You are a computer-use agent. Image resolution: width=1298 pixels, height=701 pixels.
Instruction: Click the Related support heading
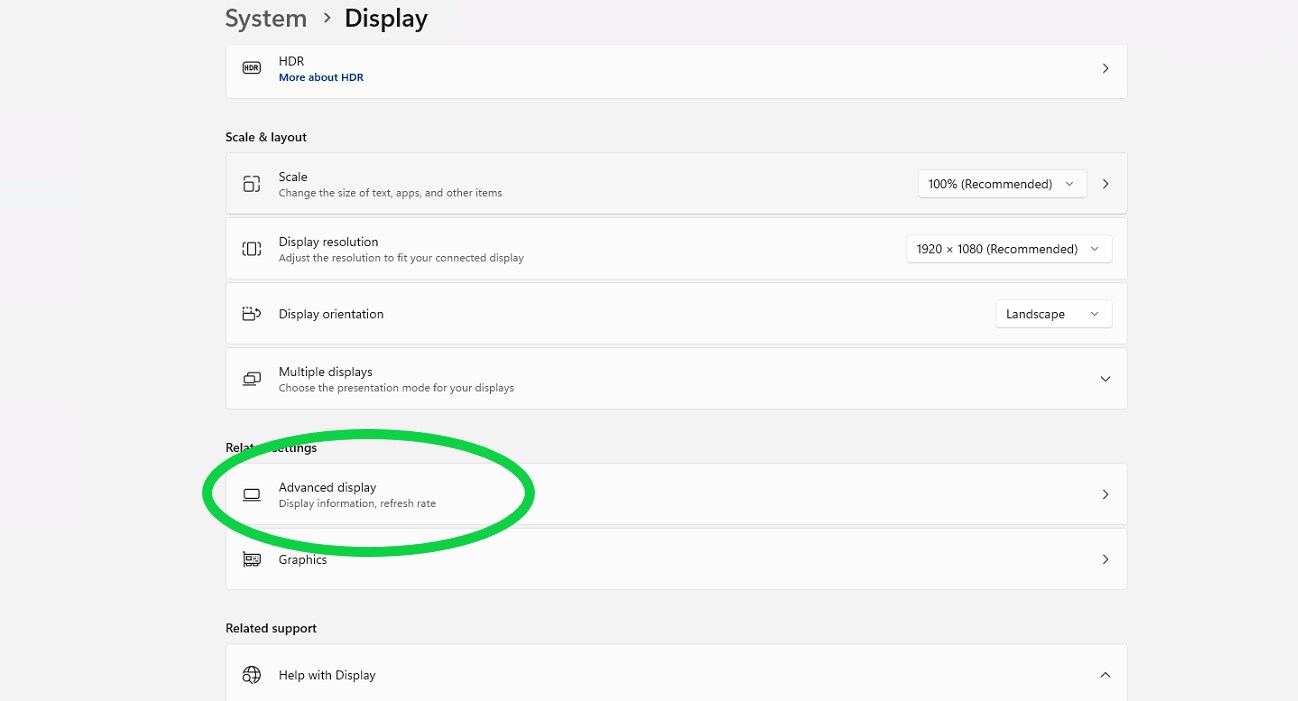271,628
